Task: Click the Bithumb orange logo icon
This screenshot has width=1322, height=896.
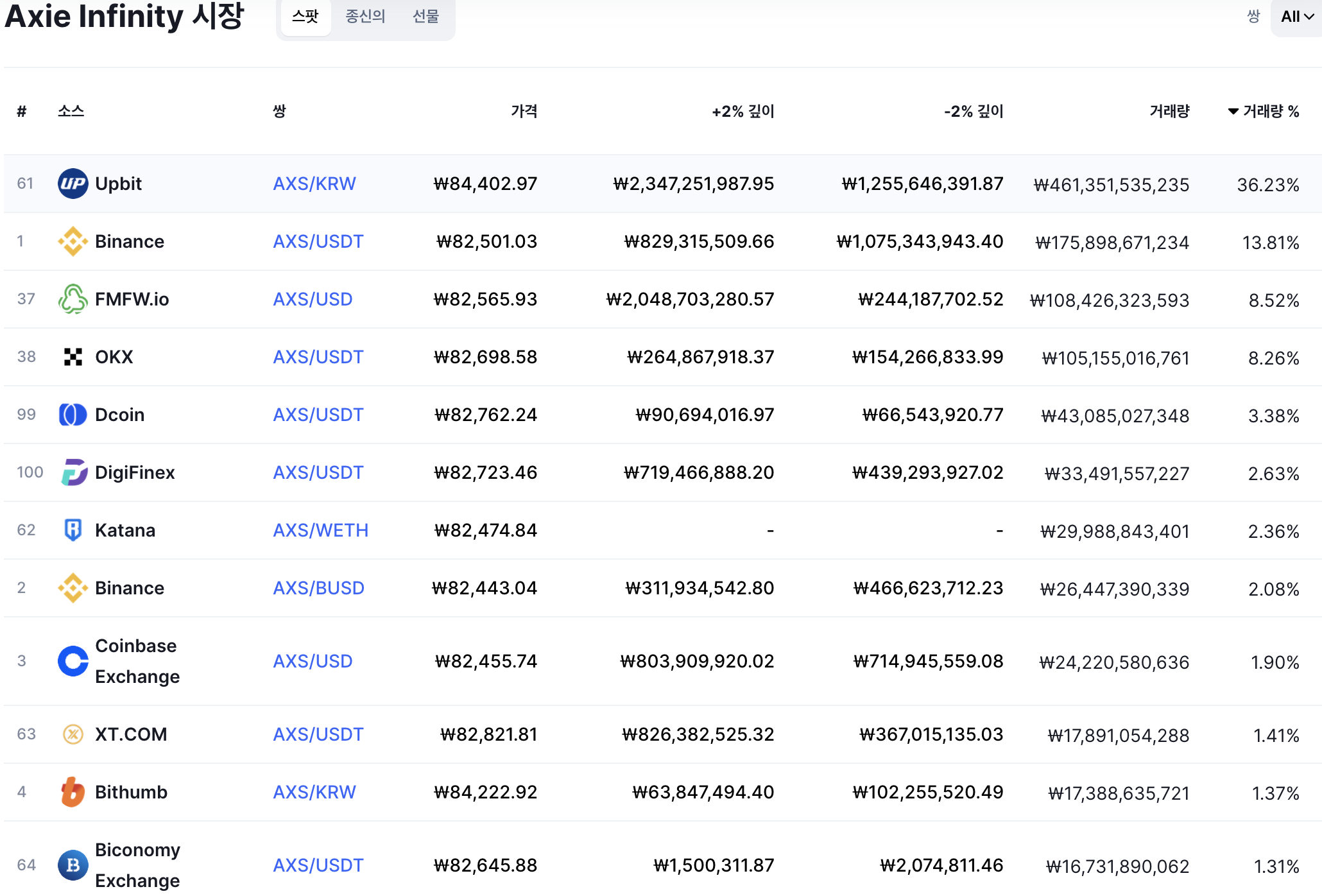Action: tap(73, 792)
